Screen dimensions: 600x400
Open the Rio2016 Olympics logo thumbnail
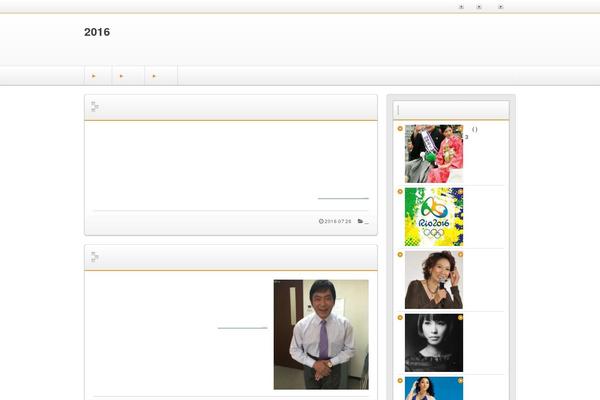[434, 217]
